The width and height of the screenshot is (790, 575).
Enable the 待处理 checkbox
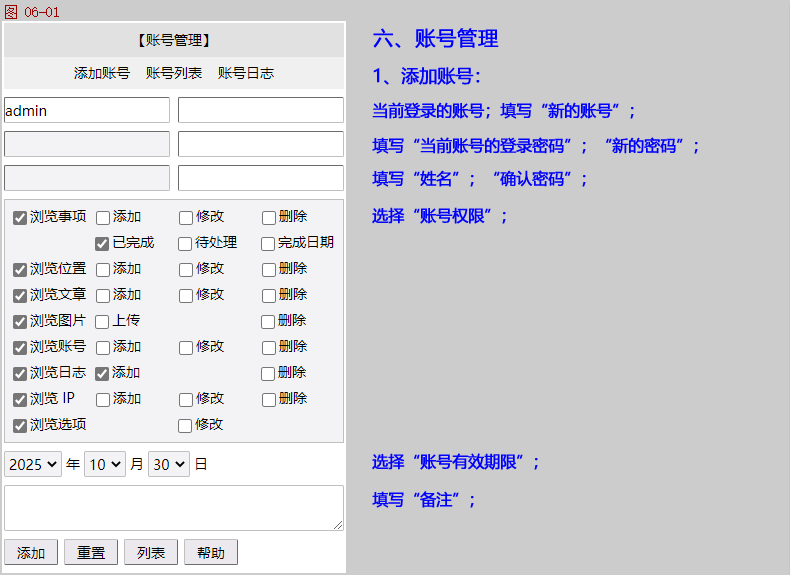[x=186, y=243]
